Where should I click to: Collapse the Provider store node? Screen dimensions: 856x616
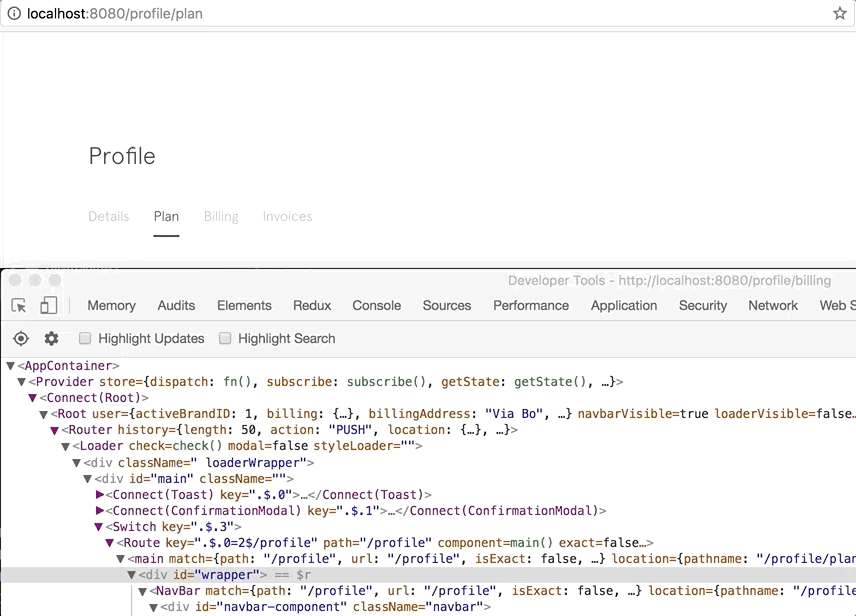click(x=21, y=382)
